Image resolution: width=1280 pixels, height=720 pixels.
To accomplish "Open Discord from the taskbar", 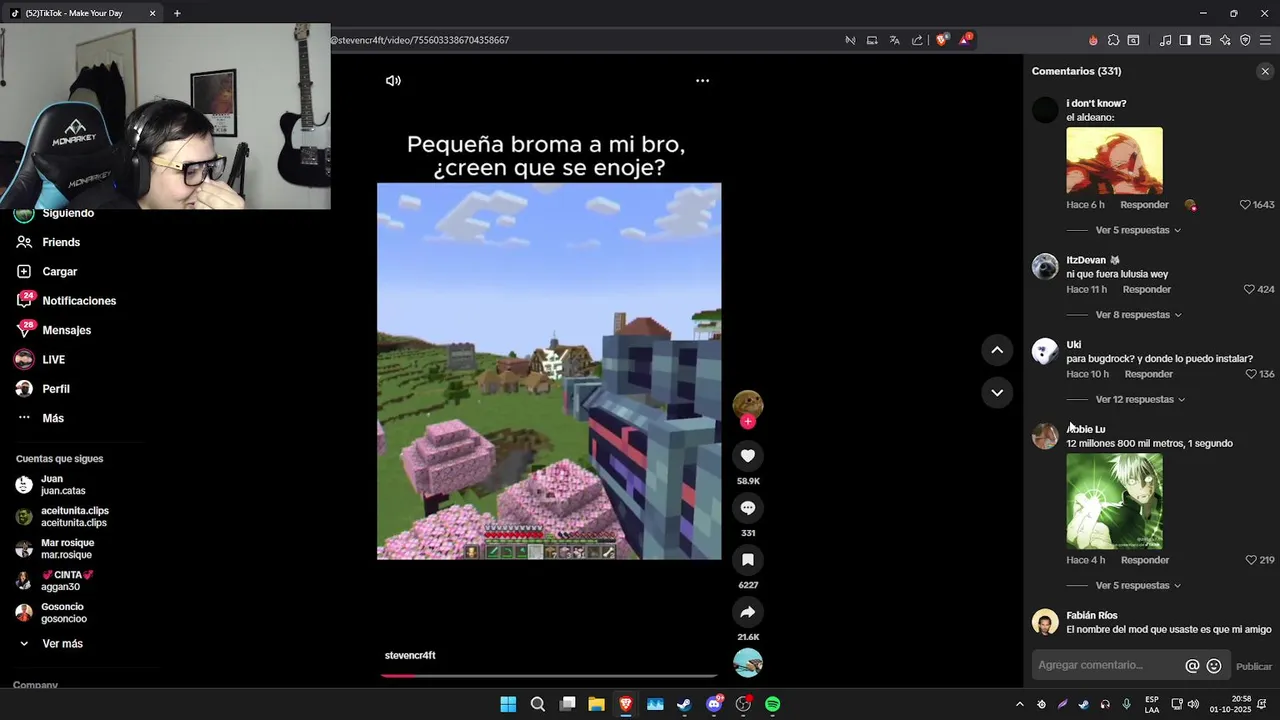I will (x=714, y=704).
